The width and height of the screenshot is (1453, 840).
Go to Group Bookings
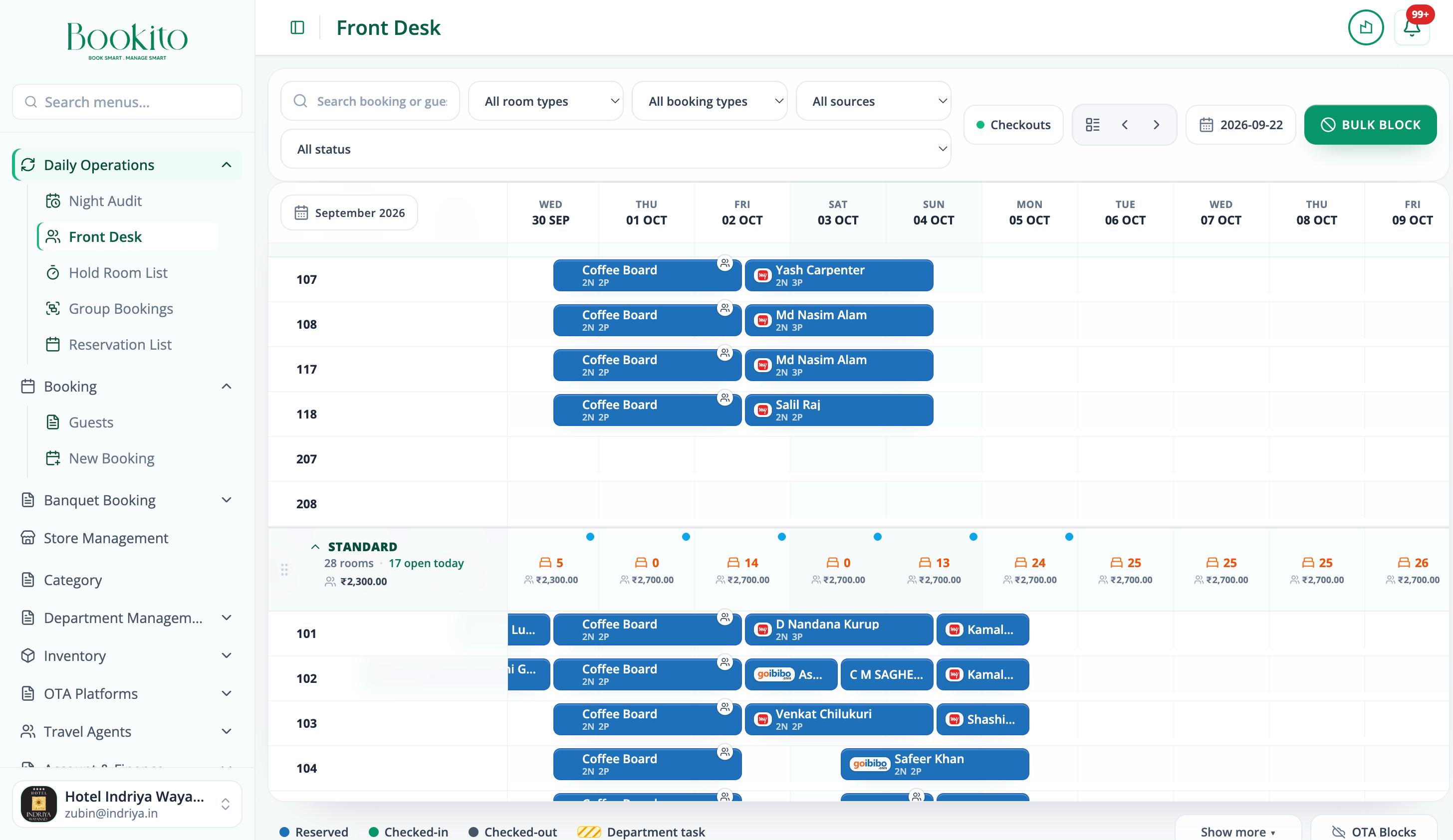(x=121, y=308)
